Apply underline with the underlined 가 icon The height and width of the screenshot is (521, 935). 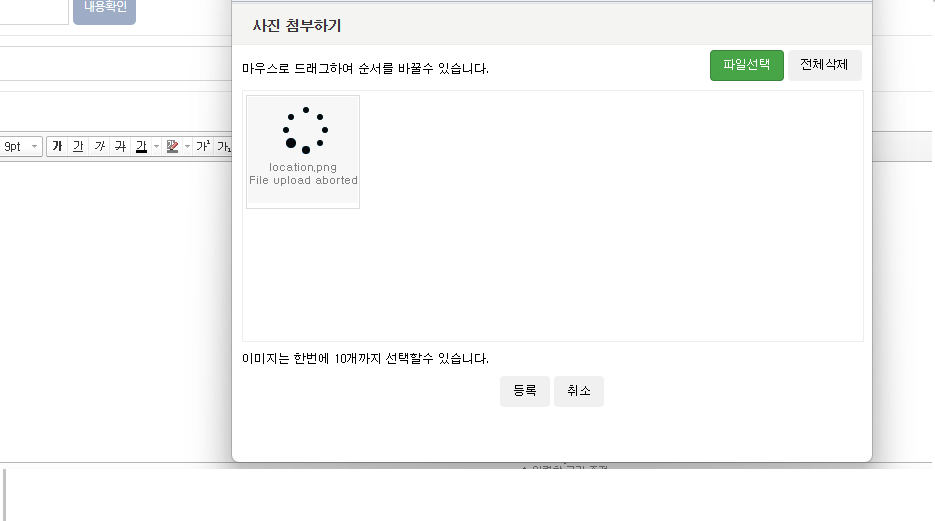(x=78, y=147)
